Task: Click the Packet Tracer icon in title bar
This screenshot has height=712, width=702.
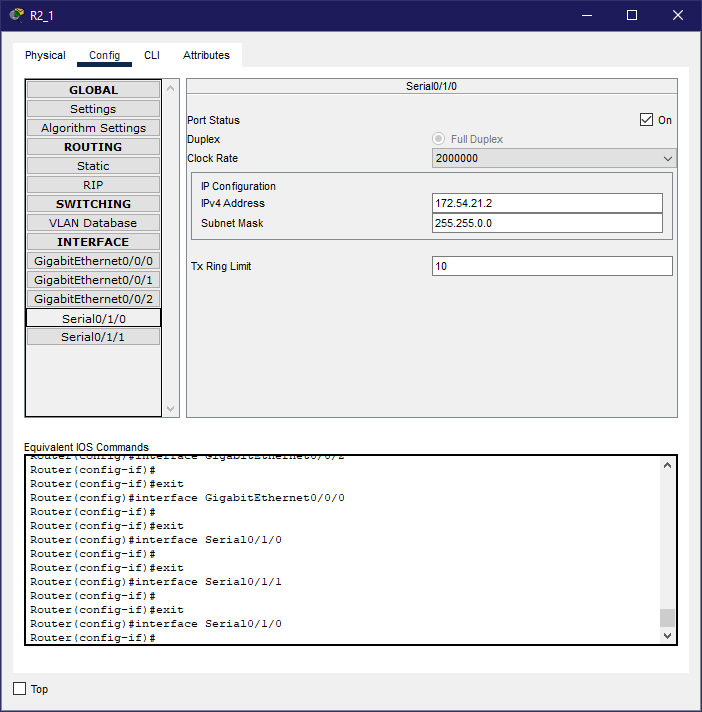Action: (16, 15)
